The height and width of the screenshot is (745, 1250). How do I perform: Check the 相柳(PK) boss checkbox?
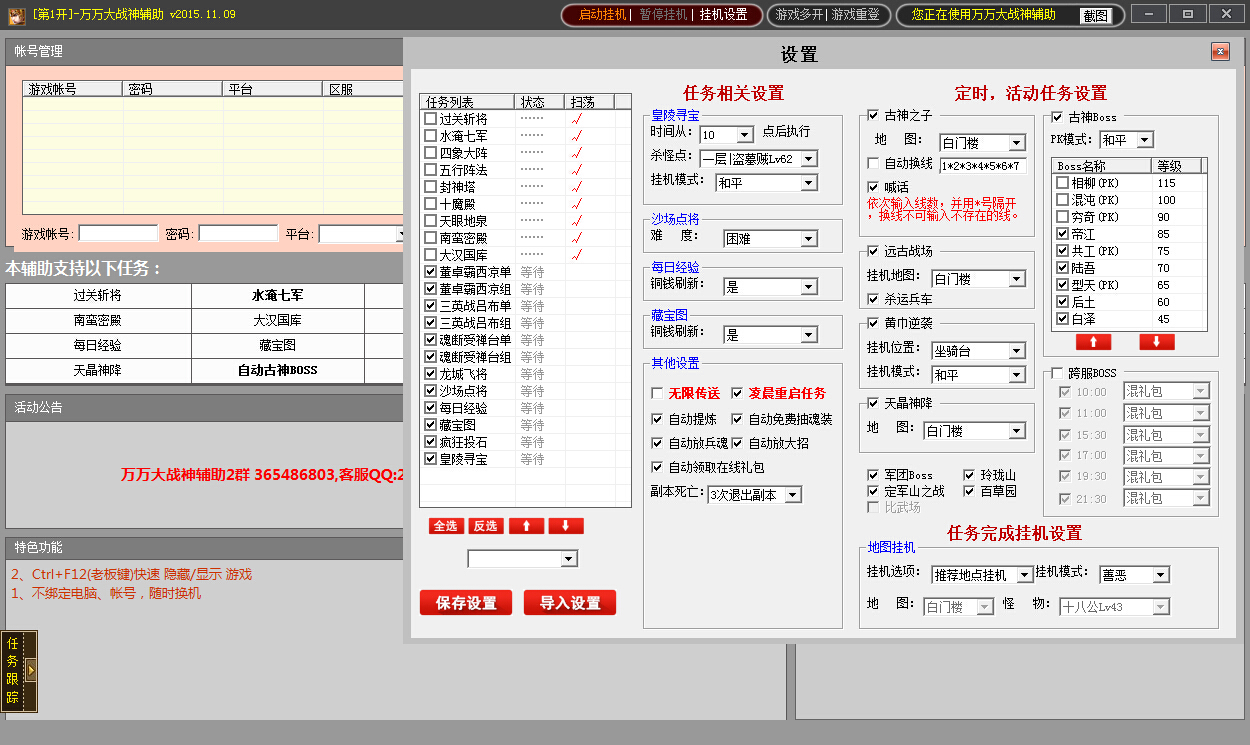[1062, 183]
